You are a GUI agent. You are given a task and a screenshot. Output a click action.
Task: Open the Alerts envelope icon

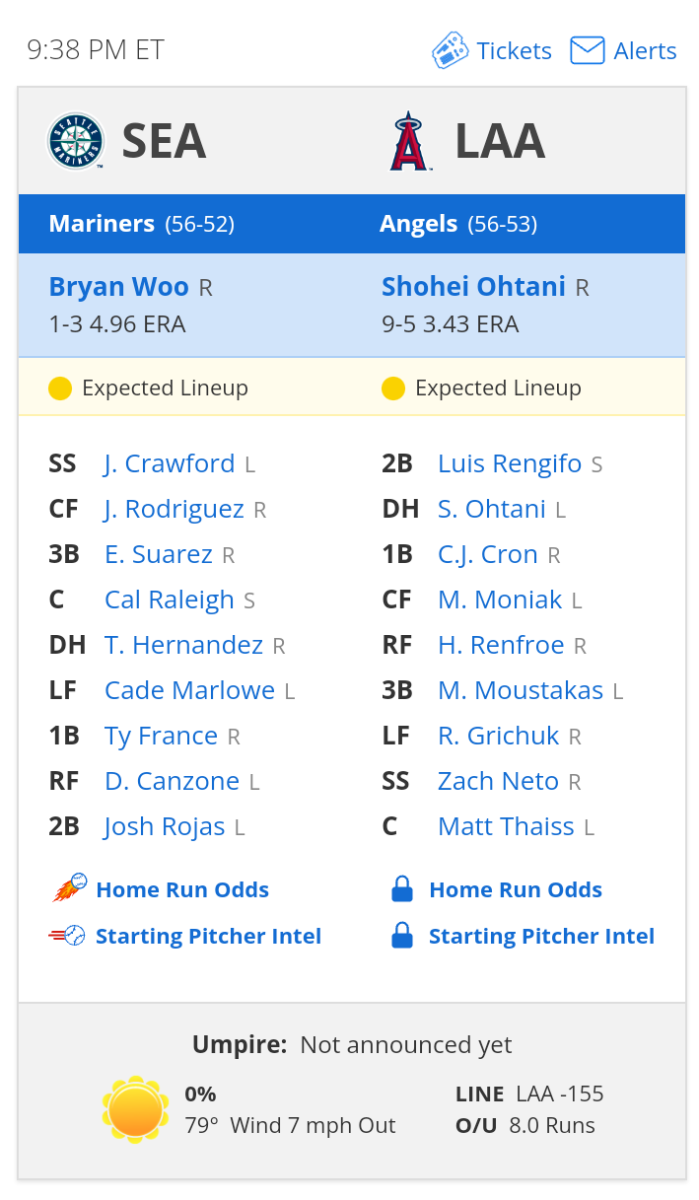pos(587,50)
